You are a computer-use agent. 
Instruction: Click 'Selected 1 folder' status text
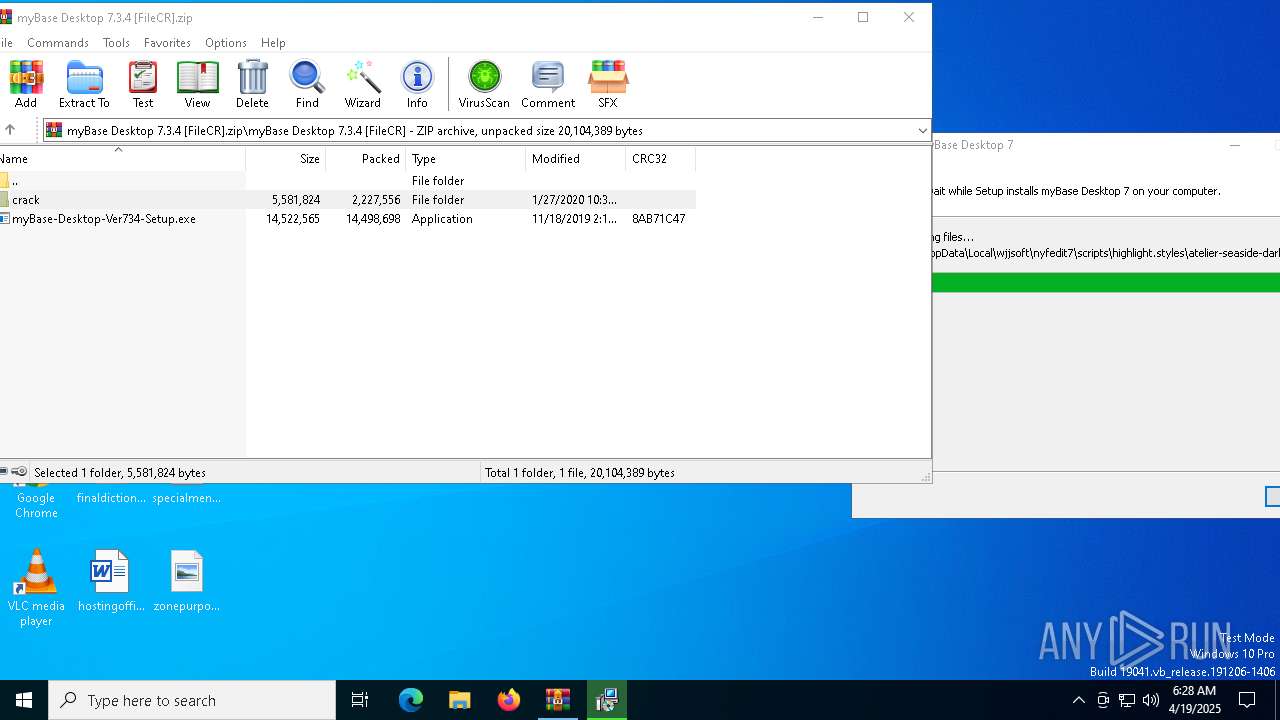tap(120, 473)
